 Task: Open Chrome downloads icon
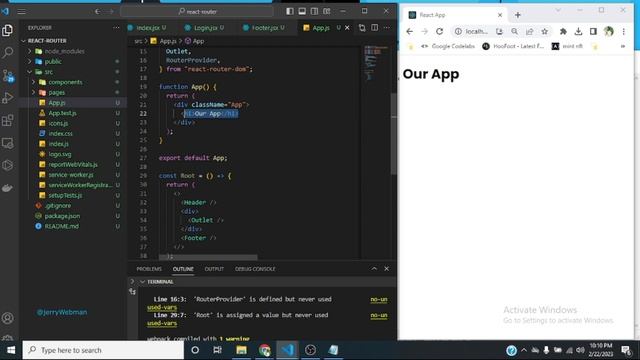click(x=578, y=31)
